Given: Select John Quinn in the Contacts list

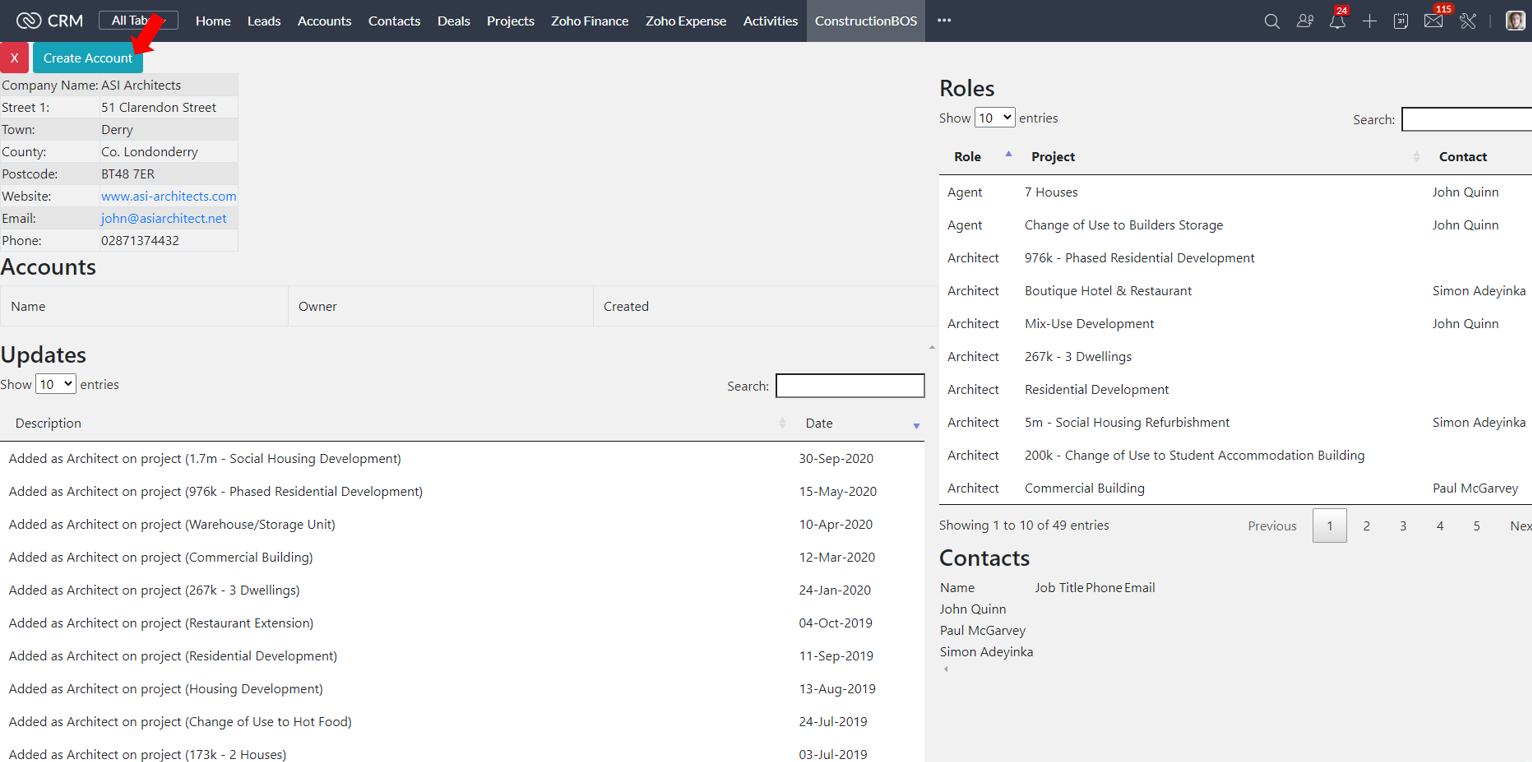Looking at the screenshot, I should point(973,609).
